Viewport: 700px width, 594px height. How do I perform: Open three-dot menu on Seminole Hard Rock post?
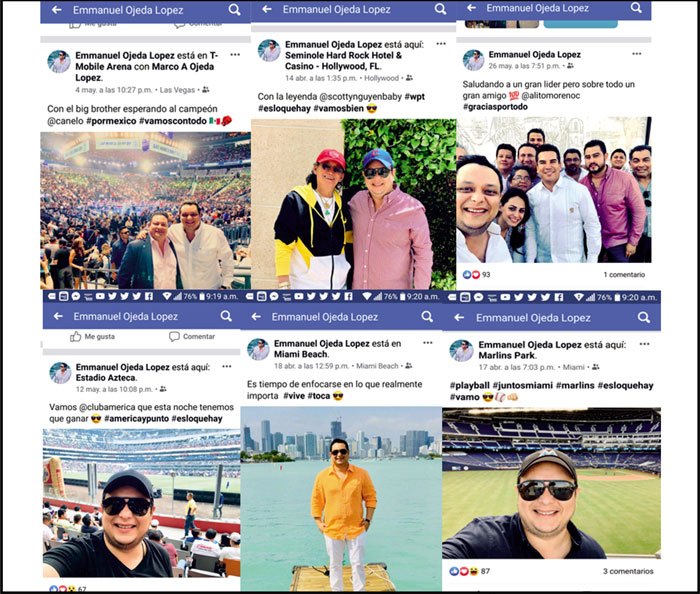tap(441, 44)
